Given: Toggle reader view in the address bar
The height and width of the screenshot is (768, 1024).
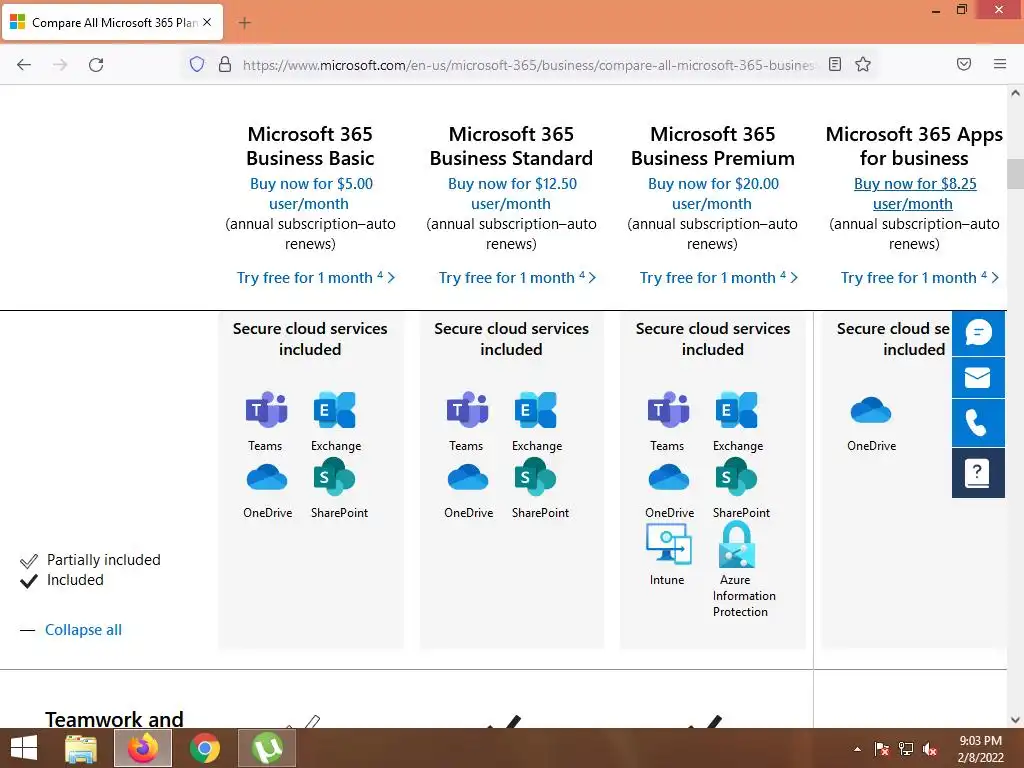Looking at the screenshot, I should click(x=835, y=64).
